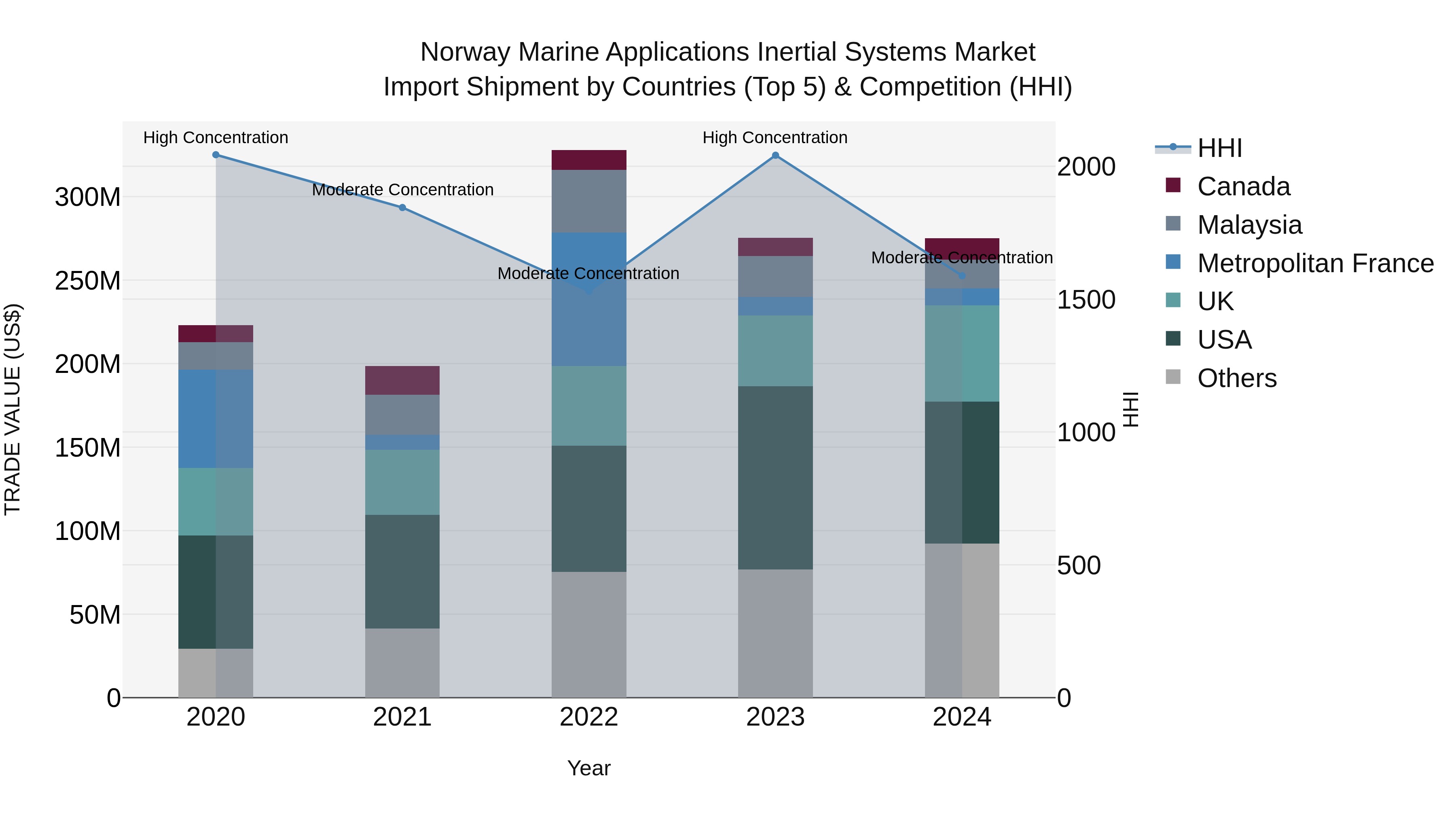The height and width of the screenshot is (819, 1456).
Task: Click the 2022 Others bar segment
Action: click(589, 635)
